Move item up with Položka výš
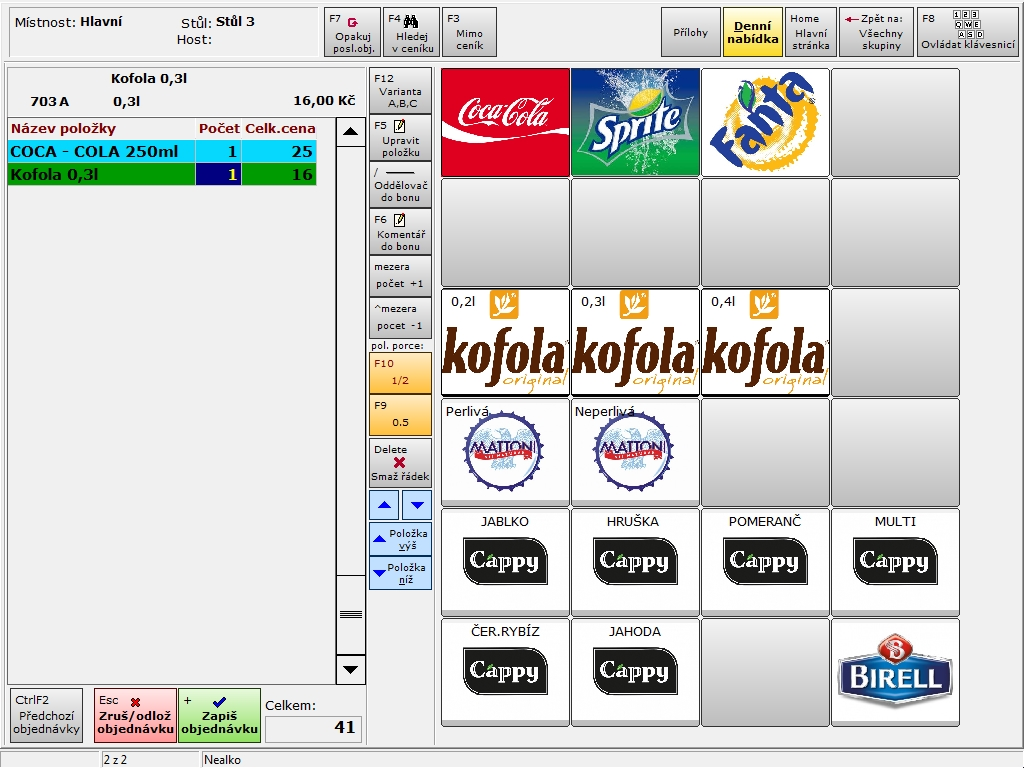The image size is (1024, 768). [x=400, y=539]
